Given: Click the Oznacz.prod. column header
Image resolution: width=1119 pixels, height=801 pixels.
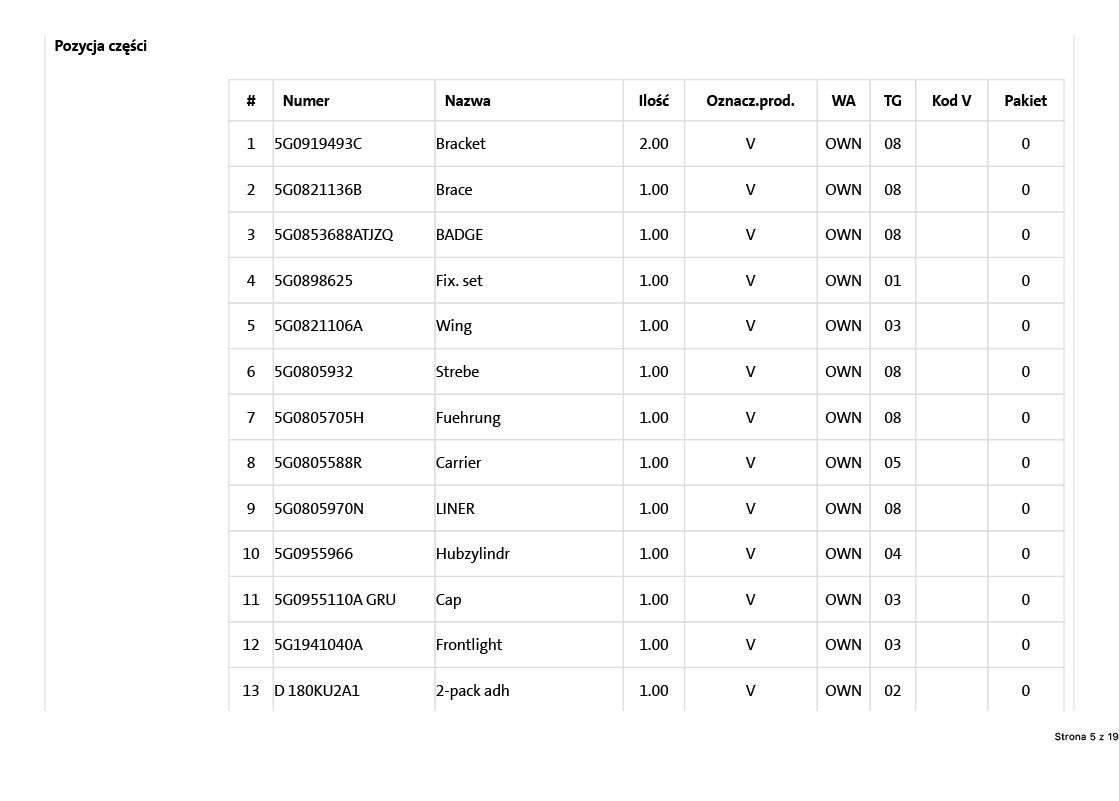Looking at the screenshot, I should click(x=750, y=101).
